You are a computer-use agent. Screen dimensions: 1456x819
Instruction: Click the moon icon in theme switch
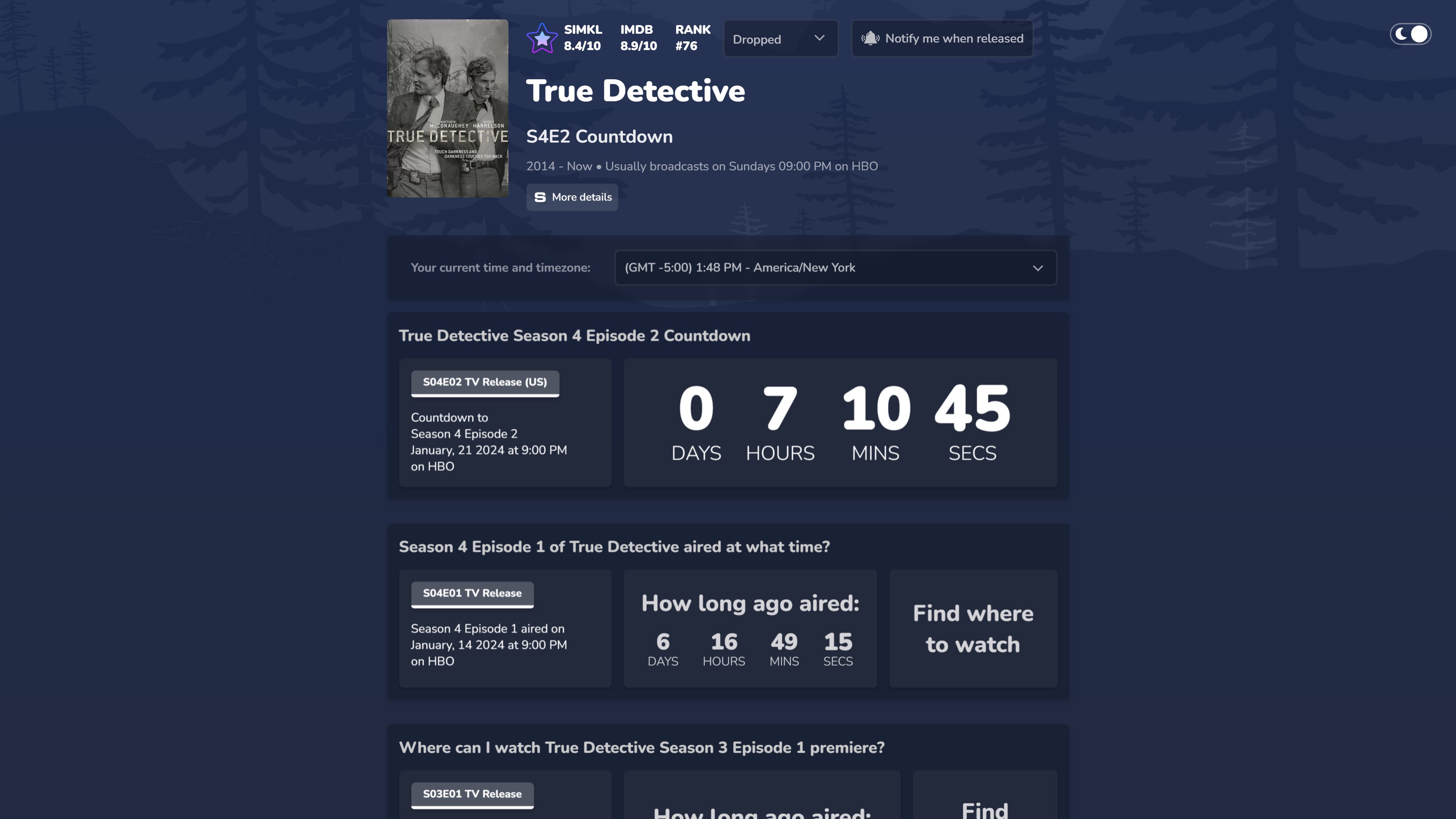coord(1401,35)
